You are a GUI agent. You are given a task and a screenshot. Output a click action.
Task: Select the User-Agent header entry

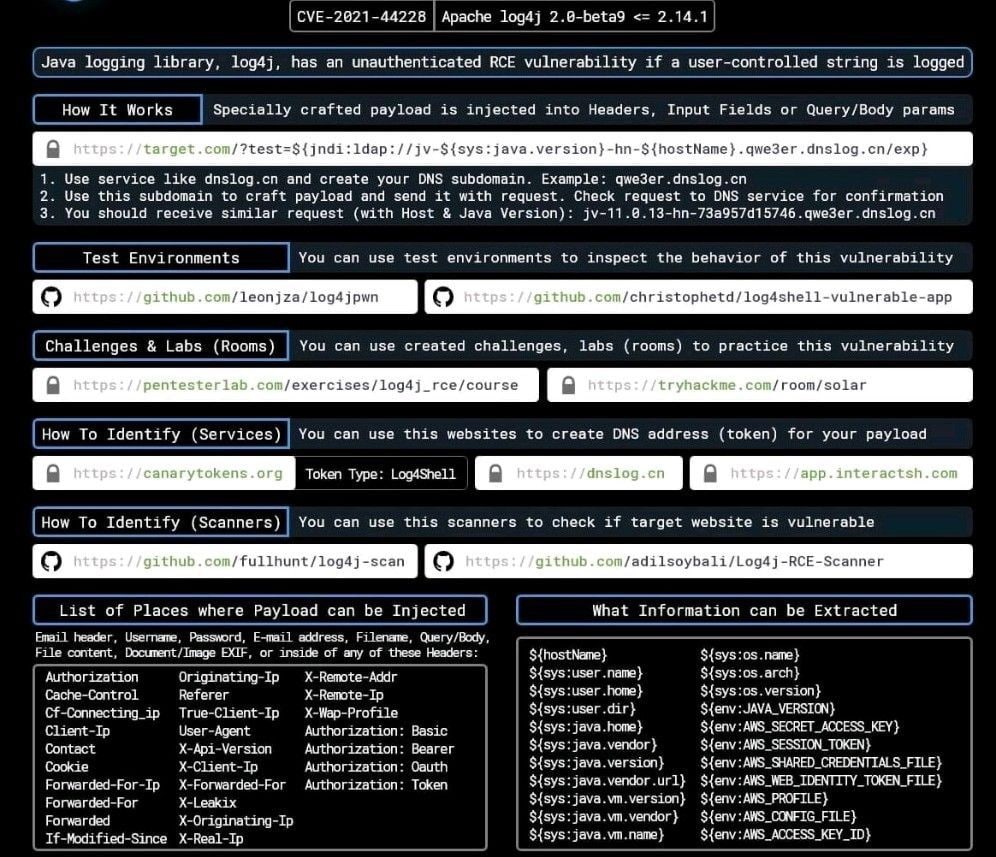point(214,731)
